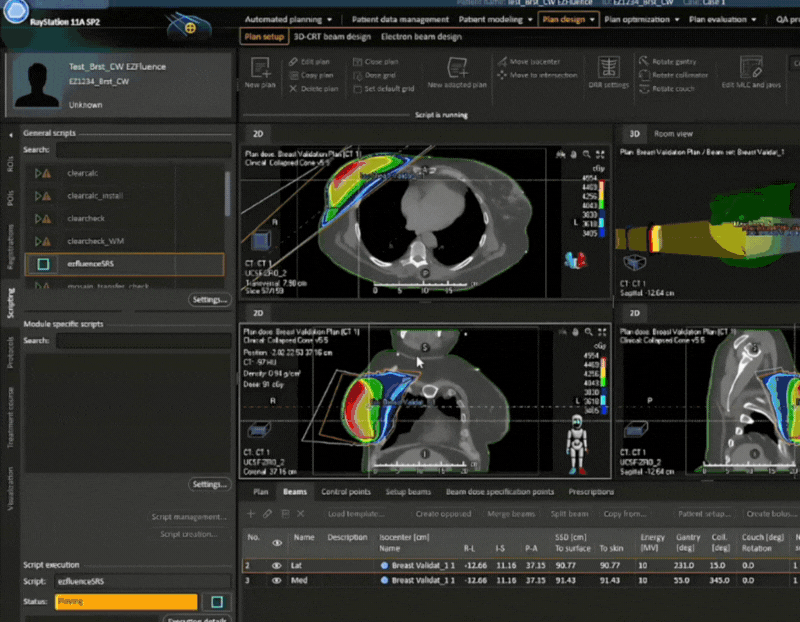
Task: Click the dose color scale in coronal view
Action: [x=603, y=384]
